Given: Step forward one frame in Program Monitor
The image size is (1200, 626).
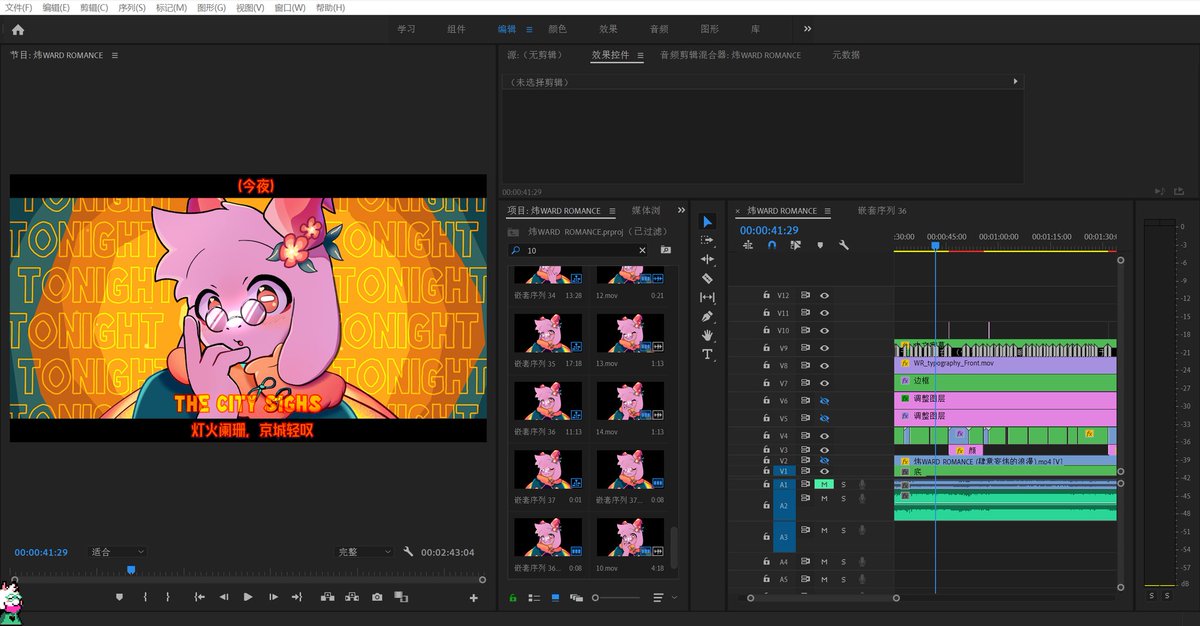Looking at the screenshot, I should [x=273, y=597].
